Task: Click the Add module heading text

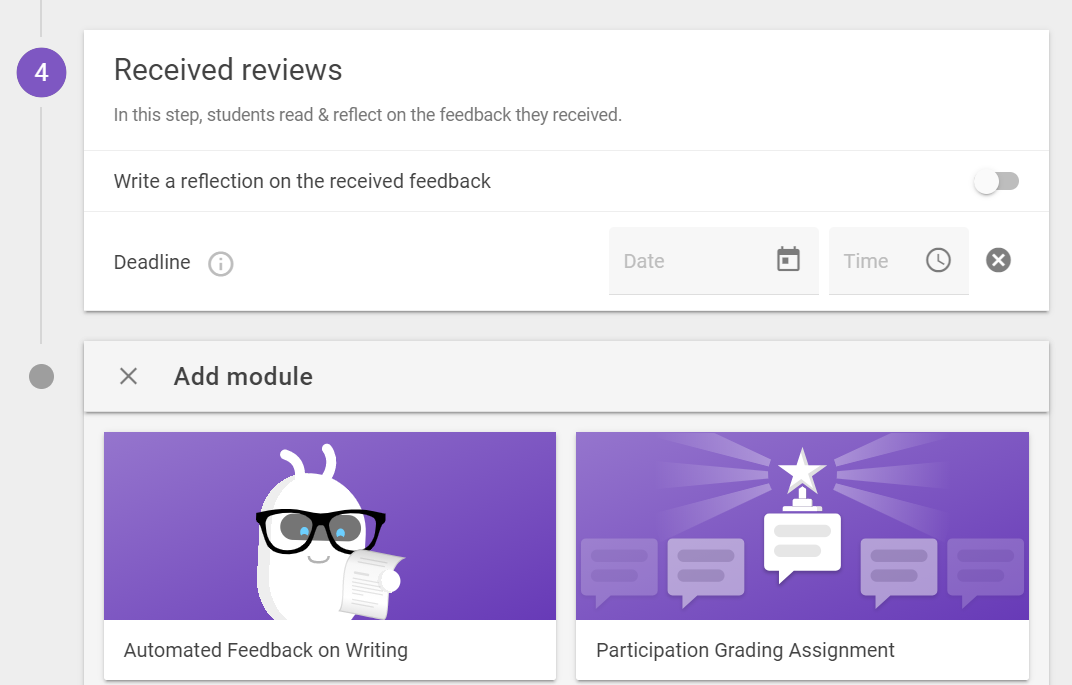Action: (243, 377)
